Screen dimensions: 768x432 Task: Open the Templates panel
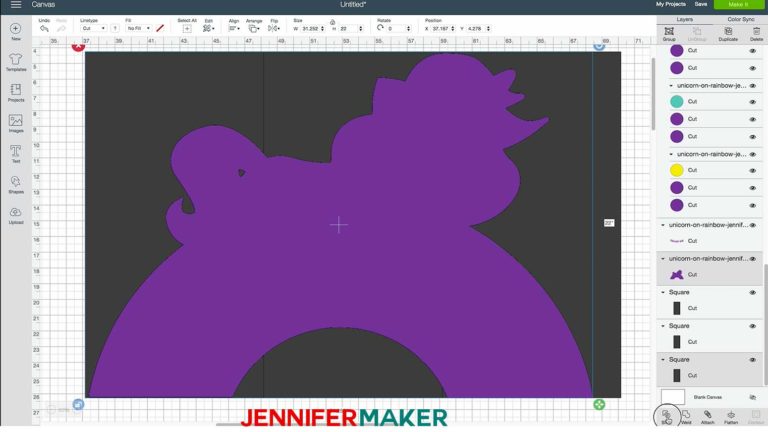pyautogui.click(x=16, y=62)
